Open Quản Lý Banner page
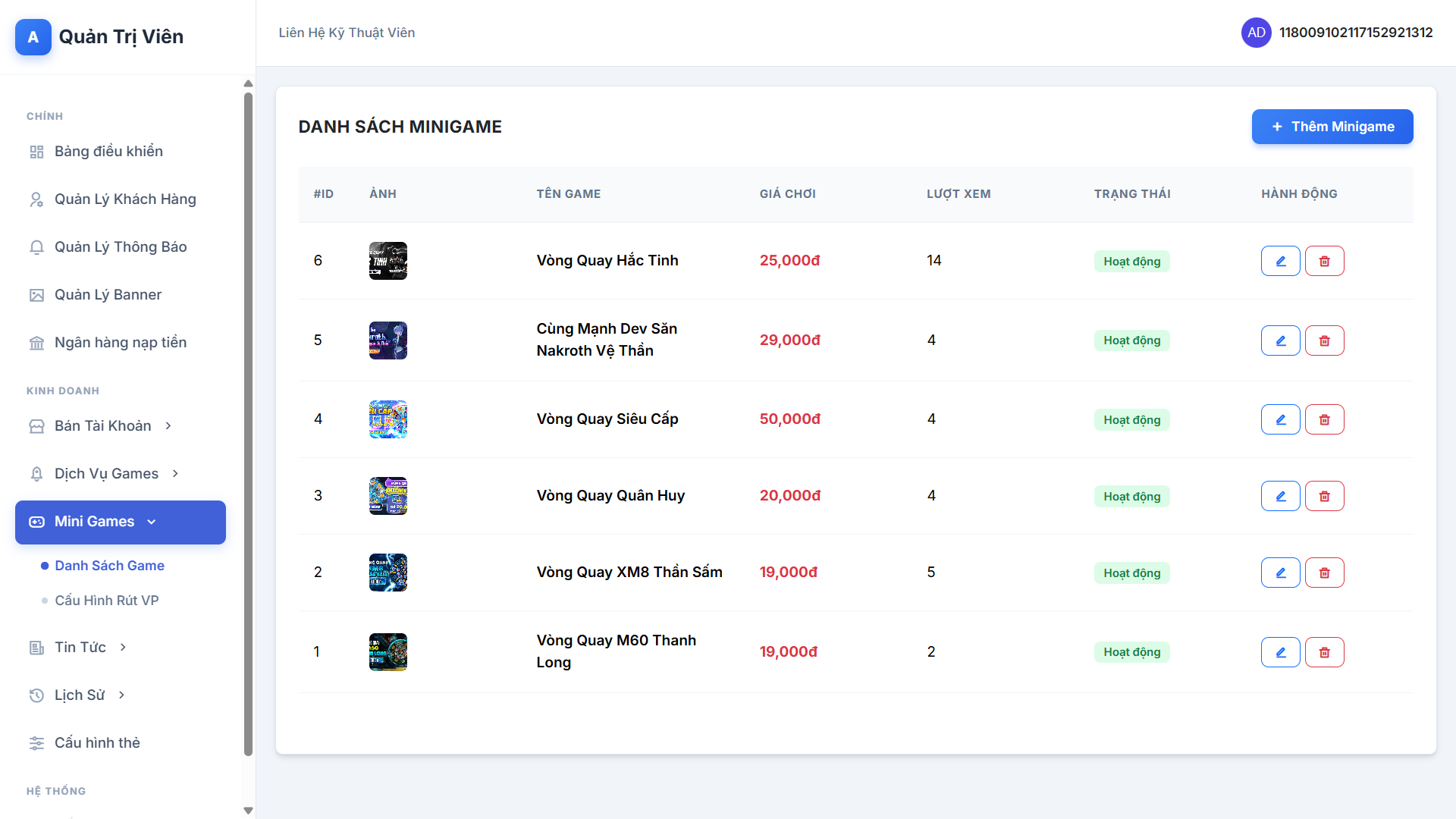Image resolution: width=1456 pixels, height=819 pixels. pos(108,295)
